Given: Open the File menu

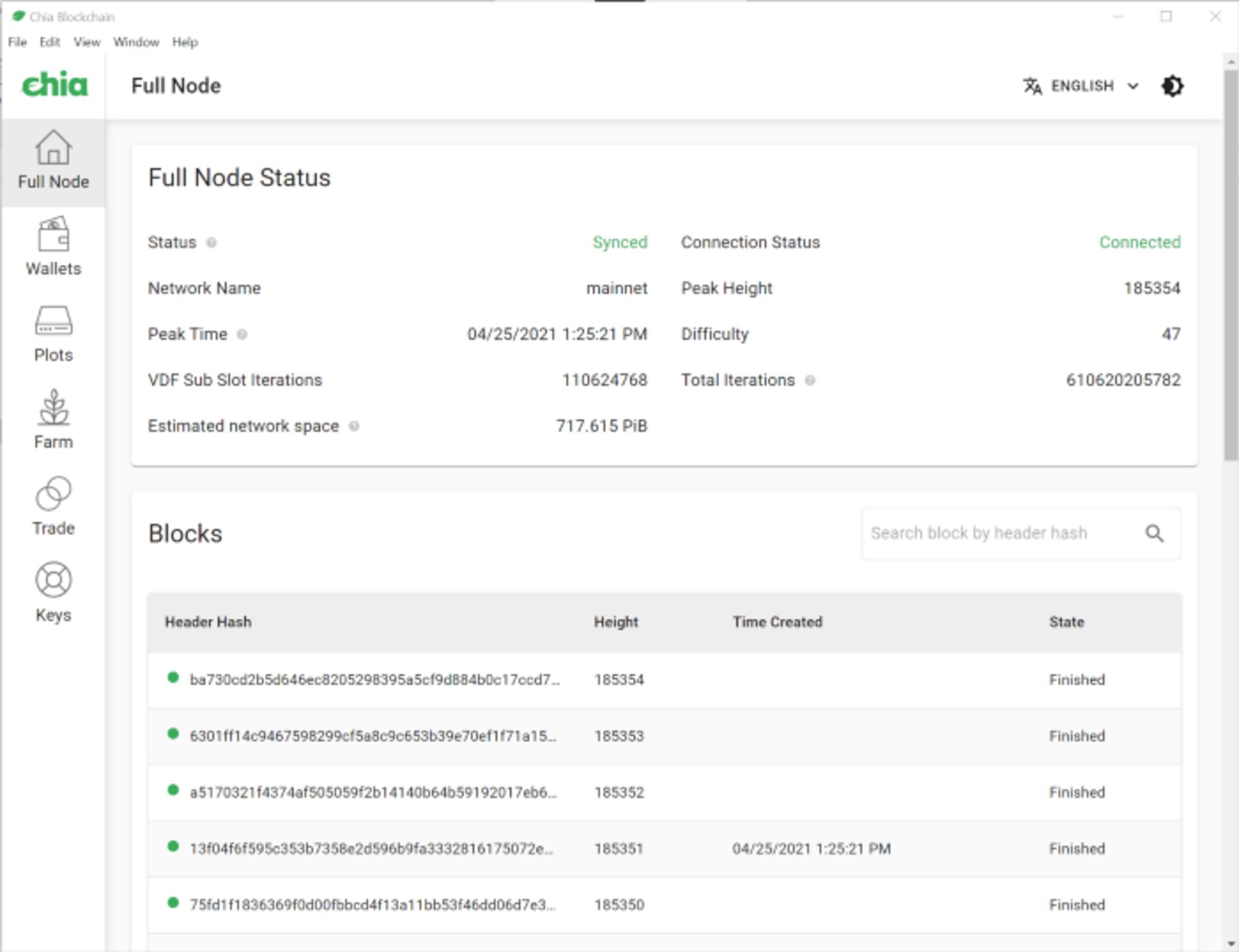Looking at the screenshot, I should coord(17,42).
